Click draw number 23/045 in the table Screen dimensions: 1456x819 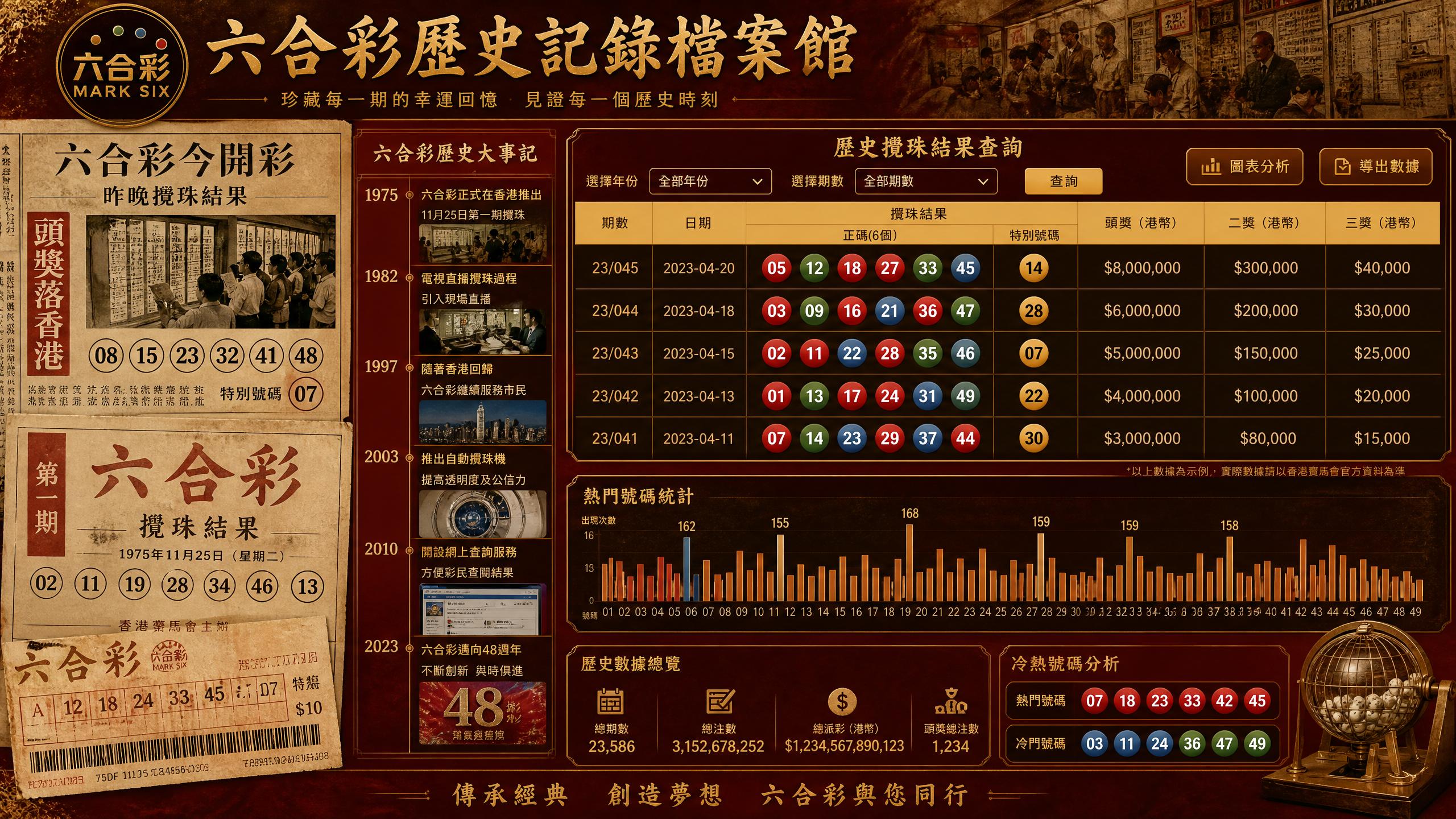[x=615, y=268]
